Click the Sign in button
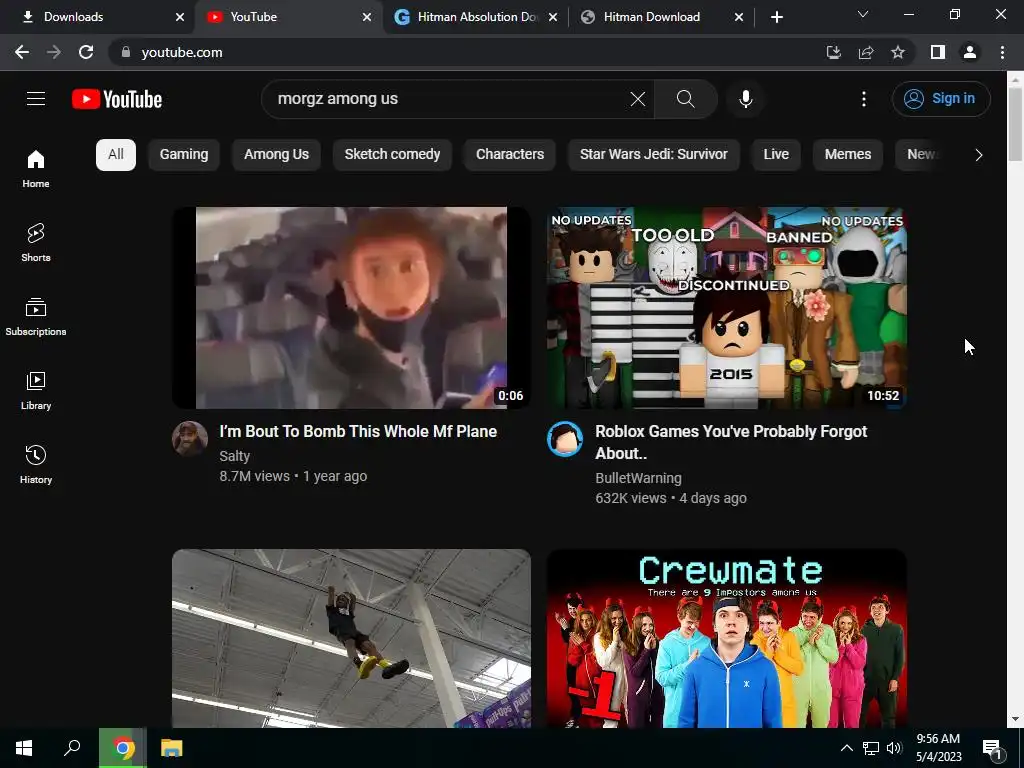The image size is (1024, 768). pyautogui.click(x=941, y=99)
